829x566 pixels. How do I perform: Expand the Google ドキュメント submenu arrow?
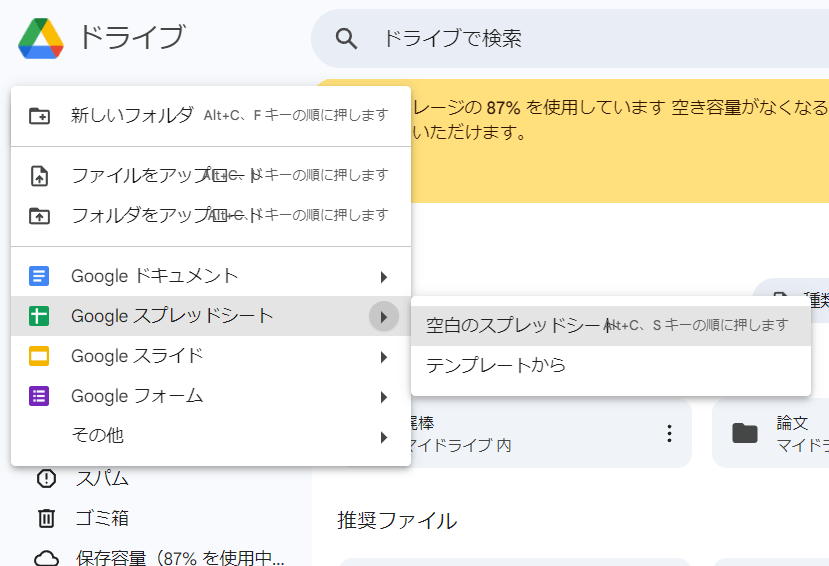[384, 277]
